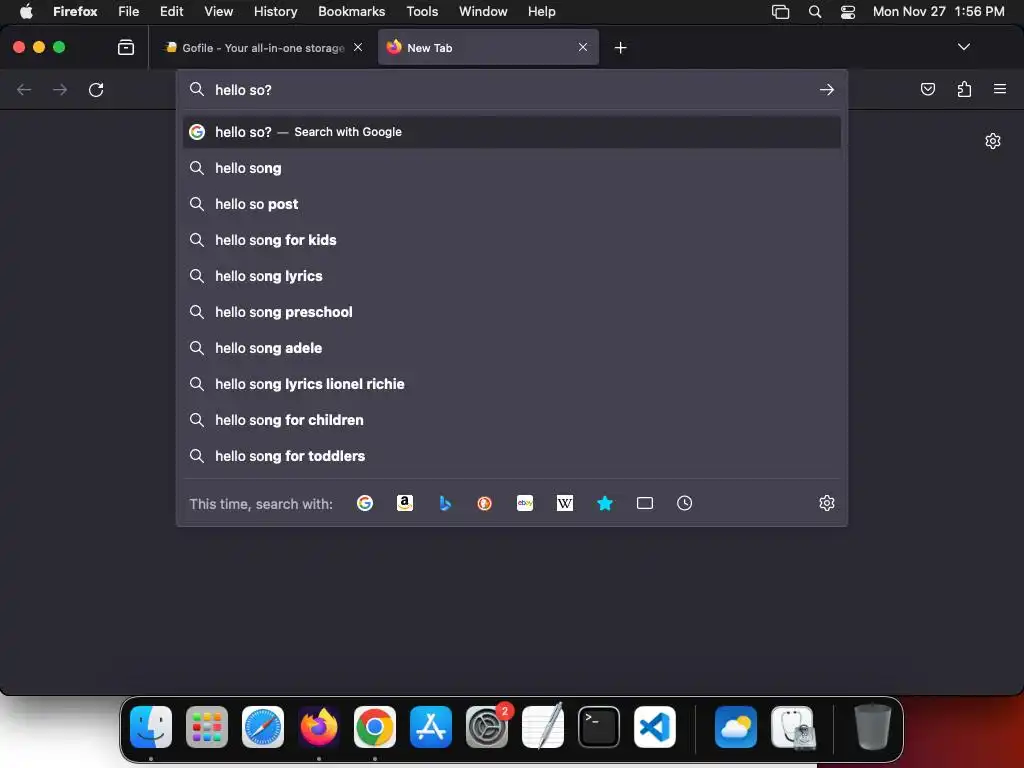Open the Window menu
The width and height of the screenshot is (1024, 768).
coord(483,11)
